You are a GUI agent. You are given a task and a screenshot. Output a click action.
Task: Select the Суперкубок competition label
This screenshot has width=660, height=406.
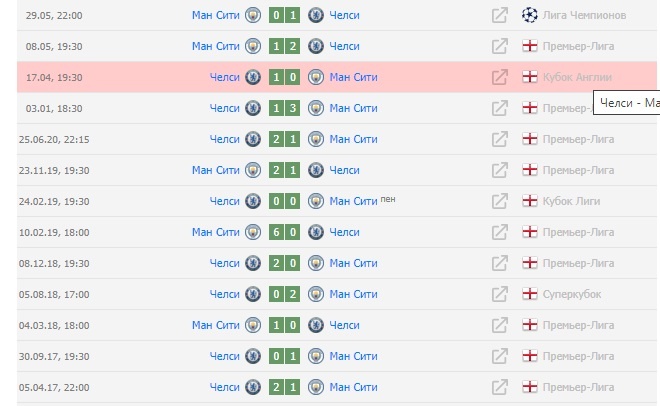tap(572, 295)
